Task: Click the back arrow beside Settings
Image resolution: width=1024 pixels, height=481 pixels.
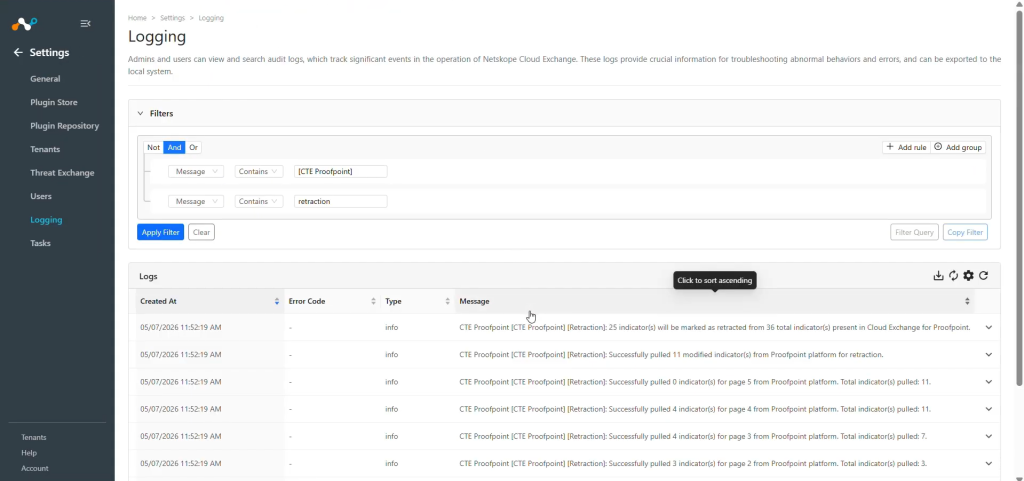Action: 18,52
